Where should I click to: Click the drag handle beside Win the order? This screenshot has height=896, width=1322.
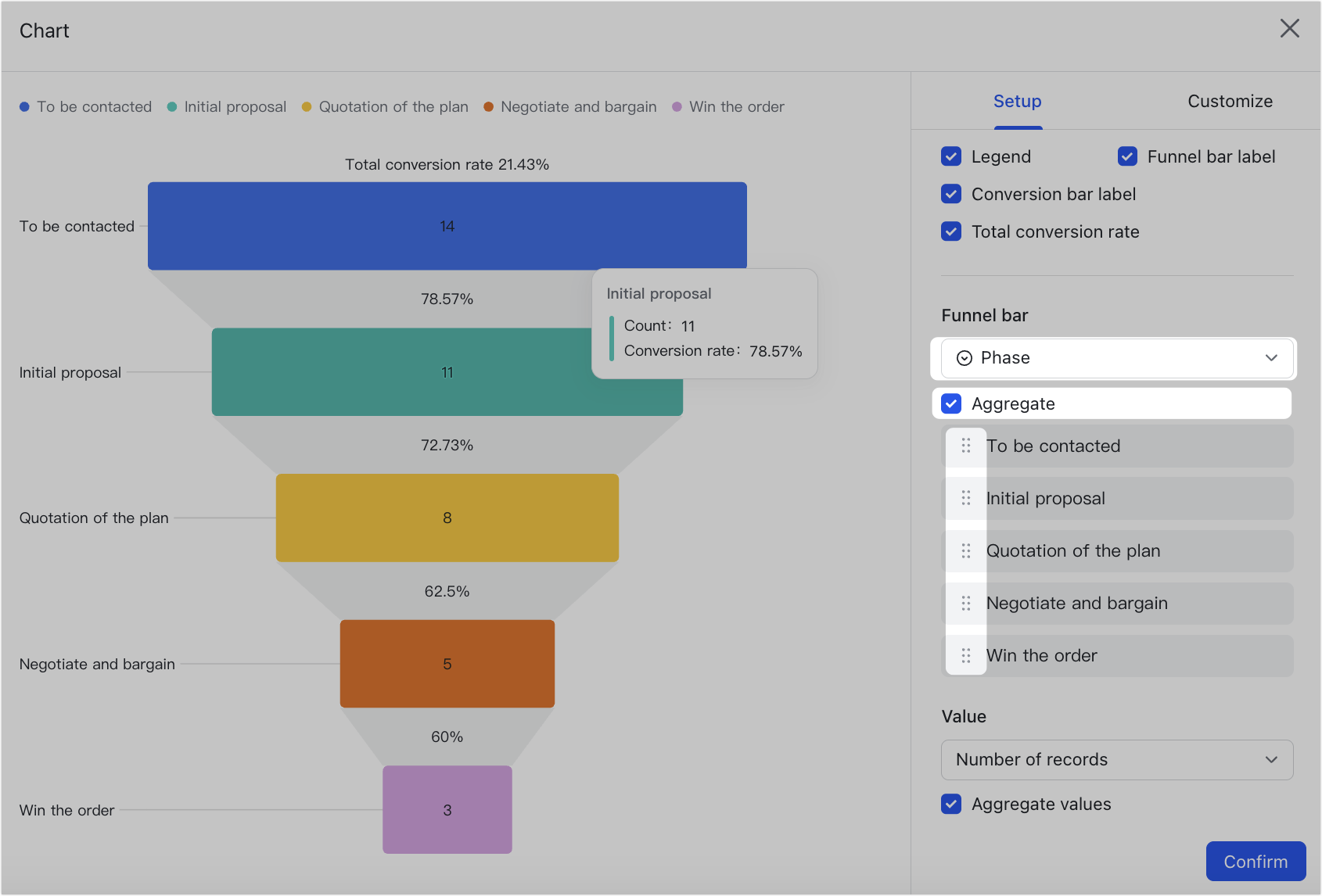[966, 655]
